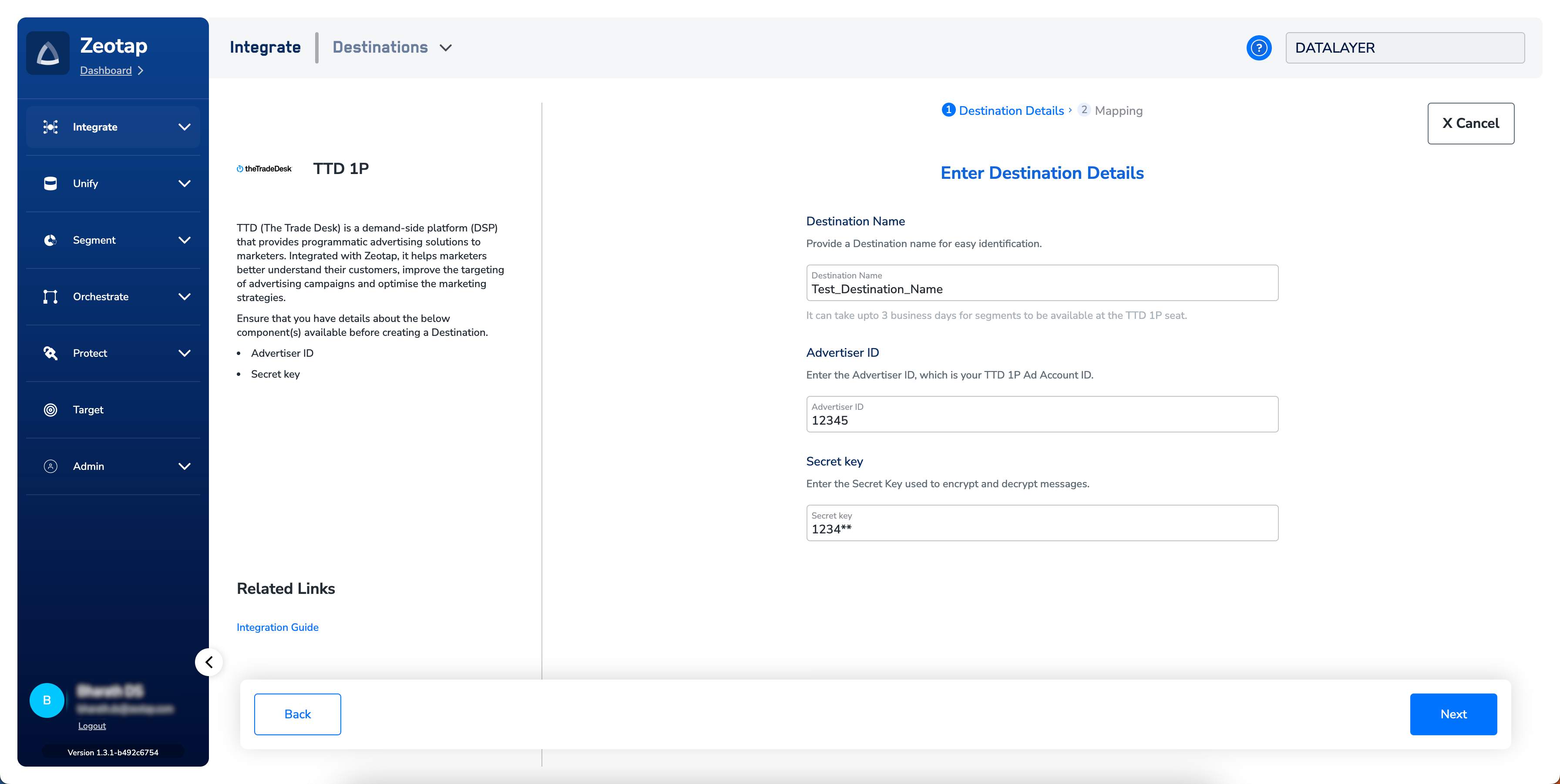Click the help question mark icon
1560x784 pixels.
[1258, 48]
